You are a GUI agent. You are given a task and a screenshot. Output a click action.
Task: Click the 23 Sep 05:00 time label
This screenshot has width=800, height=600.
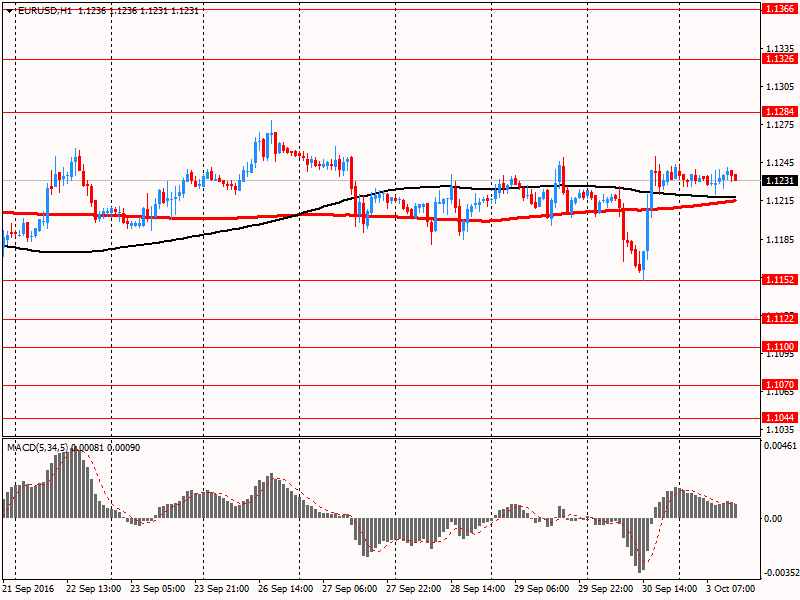point(158,589)
